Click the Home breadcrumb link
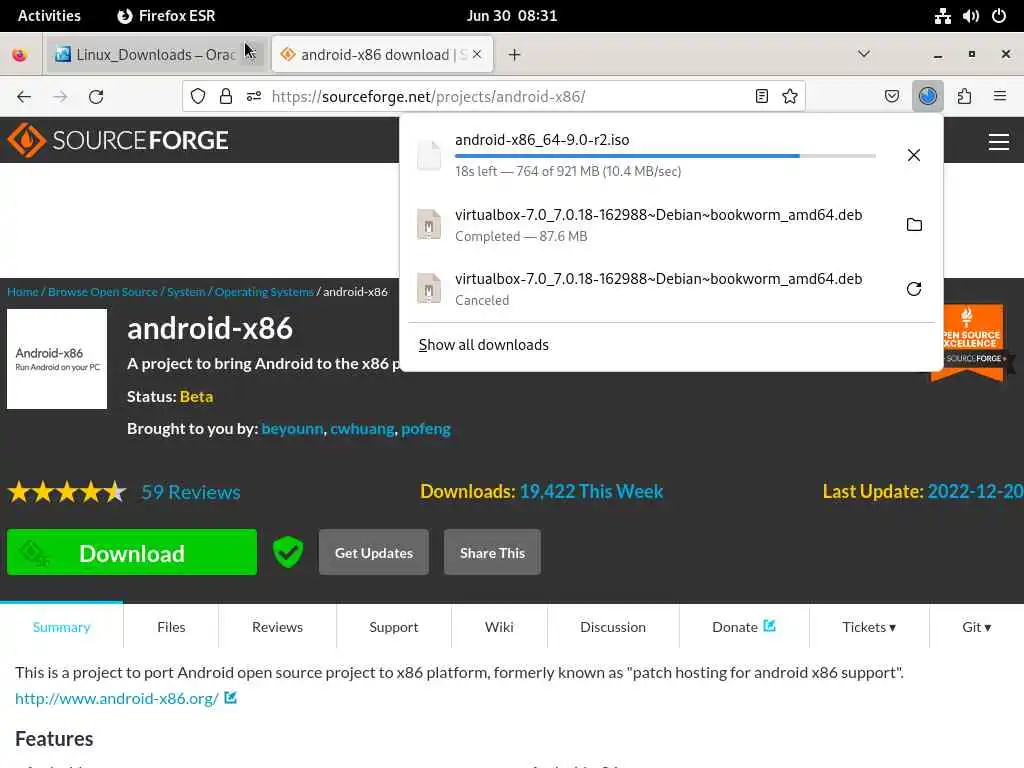 click(23, 292)
